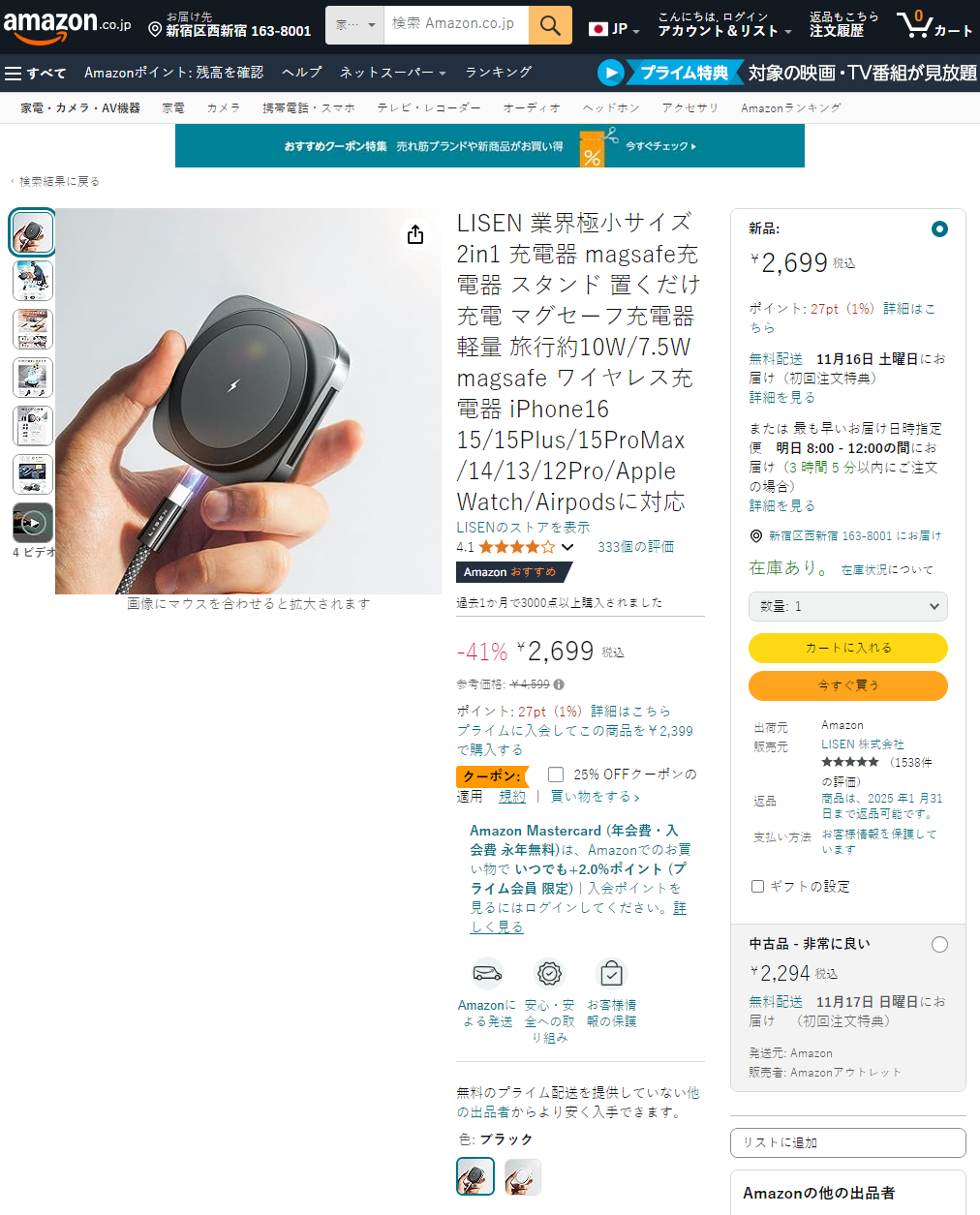Screen dimensions: 980x1215
Task: Select the white color variant swatch
Action: 523,1176
